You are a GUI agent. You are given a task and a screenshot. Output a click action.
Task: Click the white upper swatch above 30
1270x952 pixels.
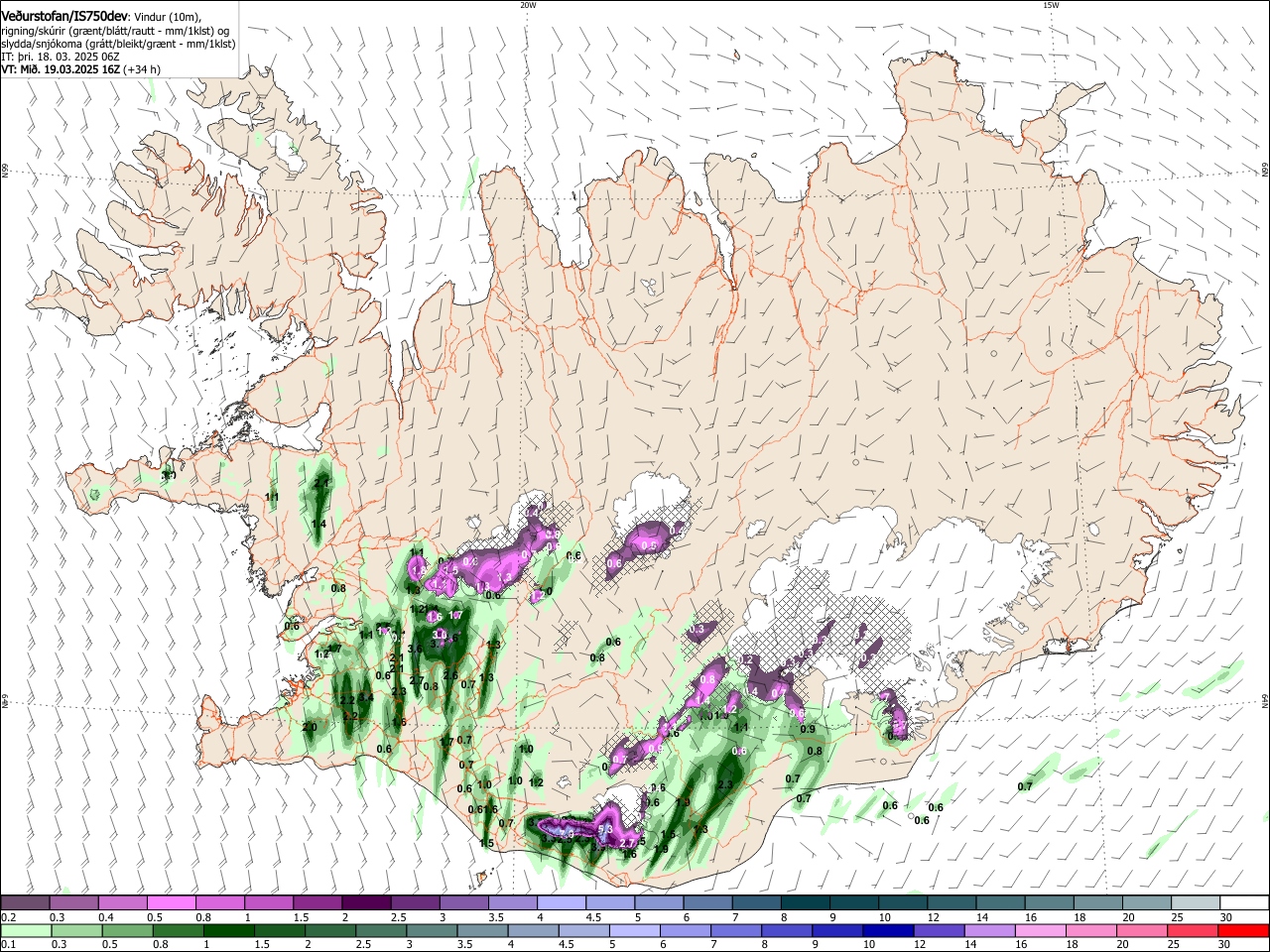(x=1244, y=903)
